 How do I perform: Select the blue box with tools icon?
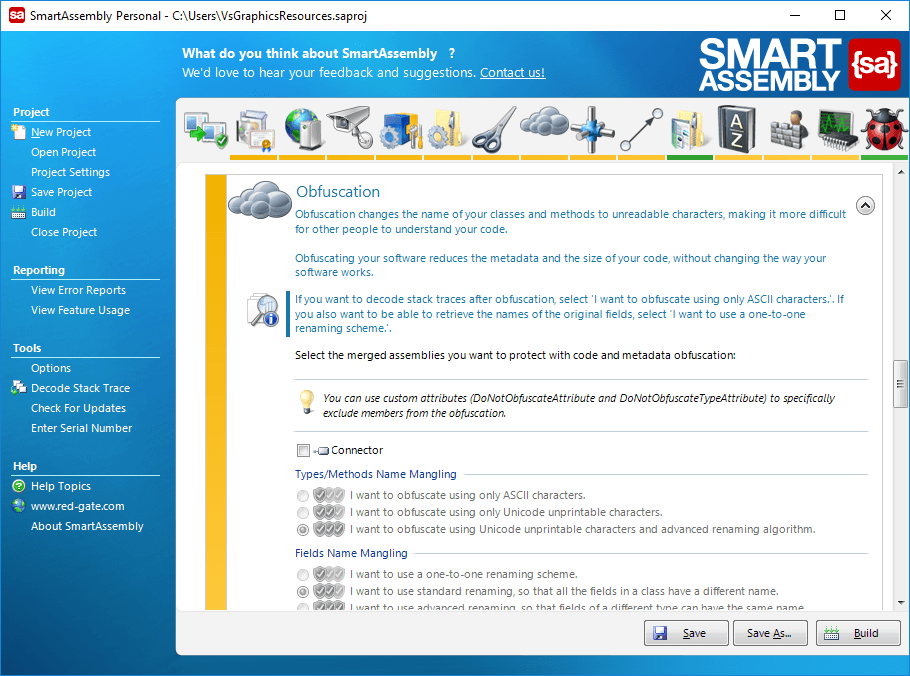400,130
